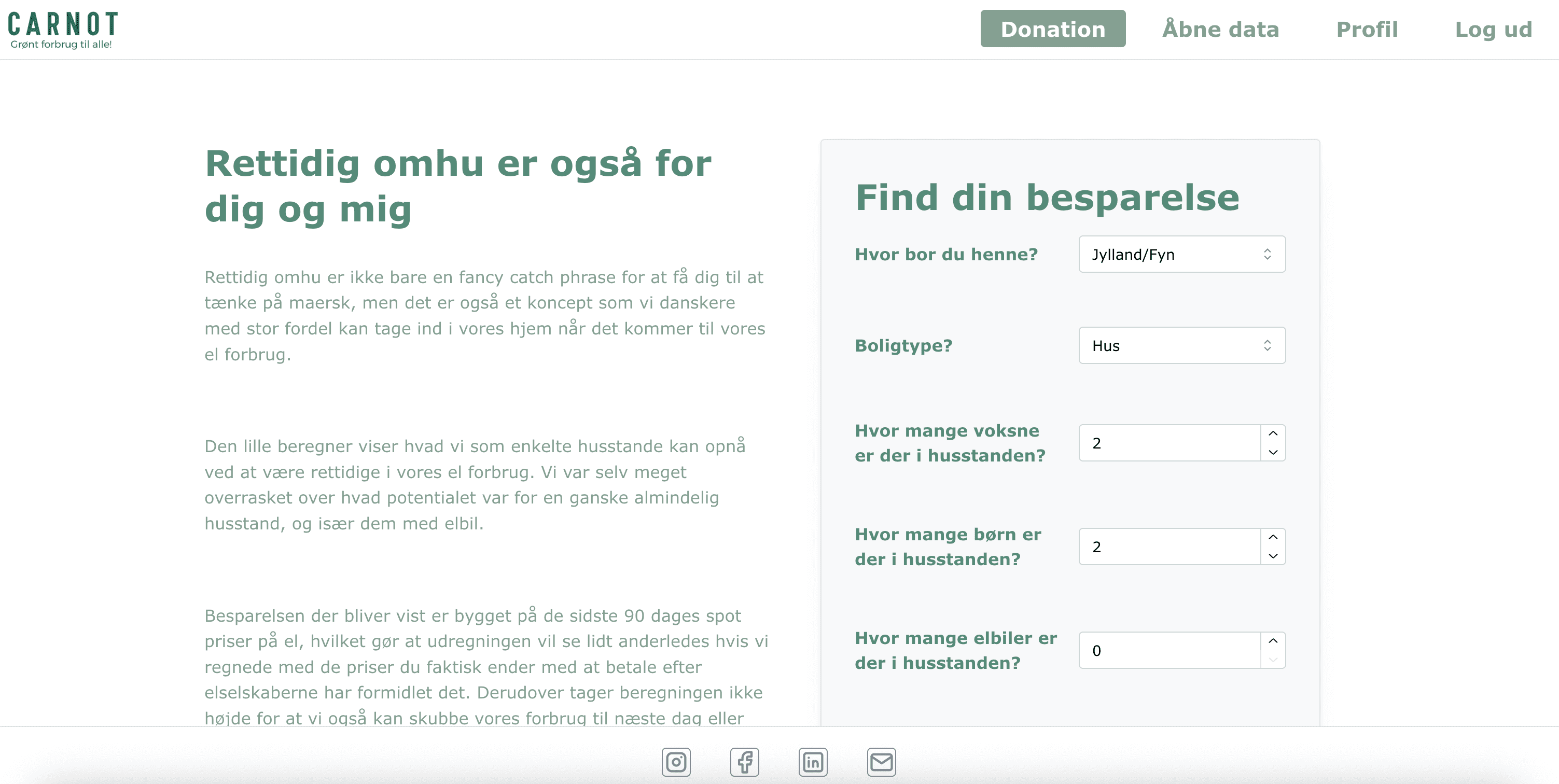This screenshot has height=784, width=1559.
Task: Click the electric cars number field showing 0
Action: (1168, 650)
